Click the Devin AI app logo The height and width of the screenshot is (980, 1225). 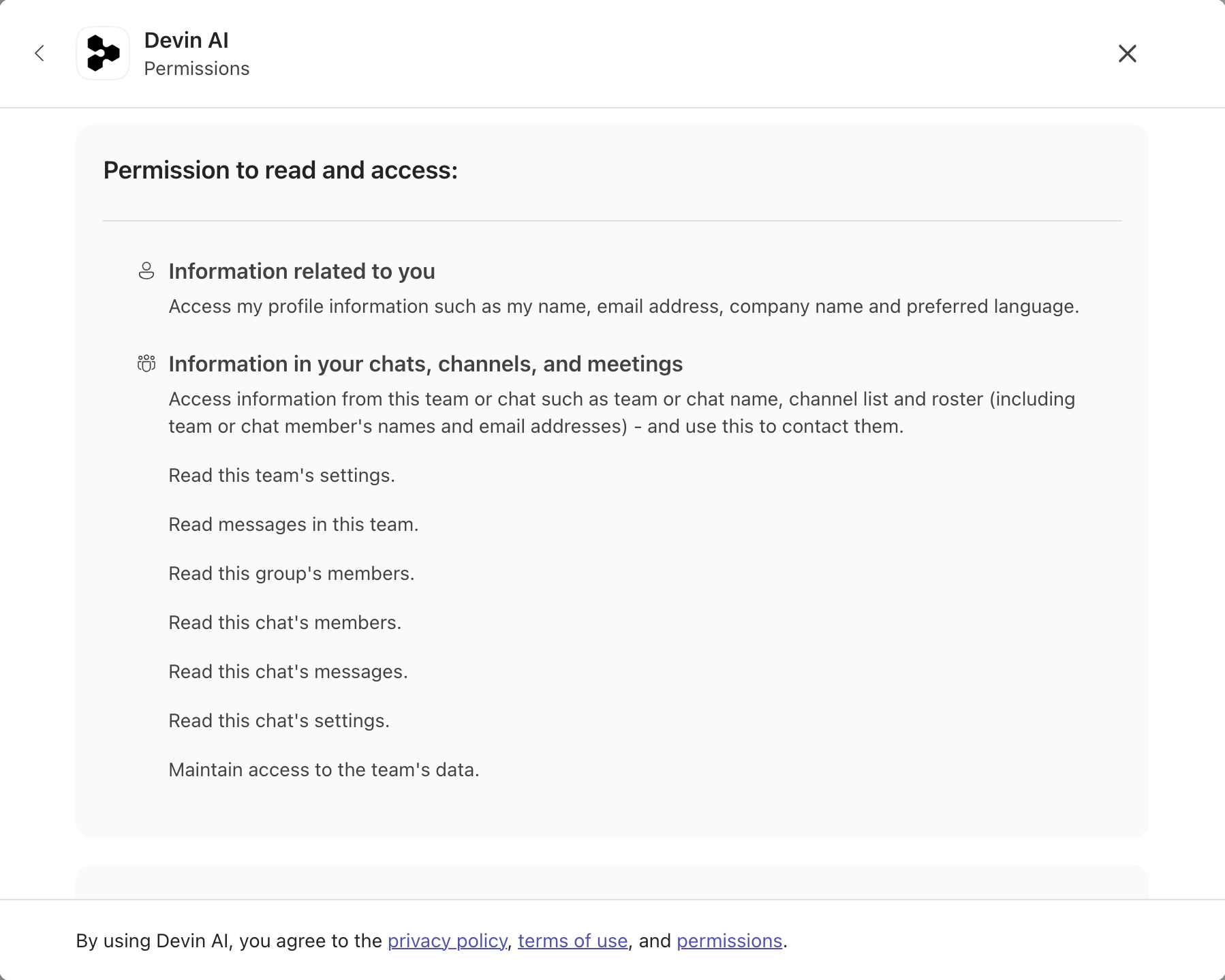(103, 53)
